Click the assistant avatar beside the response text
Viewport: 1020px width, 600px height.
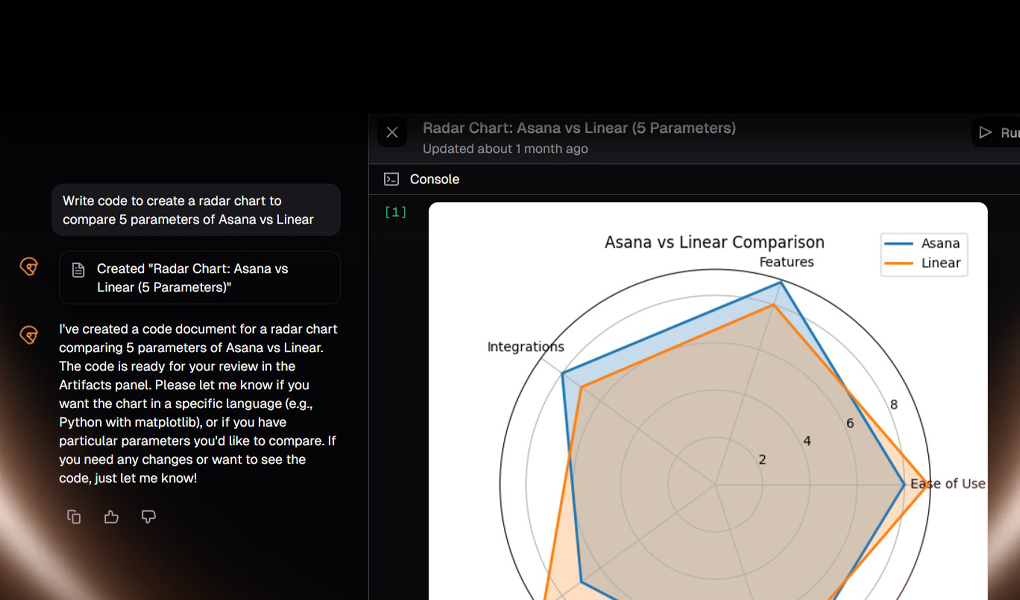29,334
